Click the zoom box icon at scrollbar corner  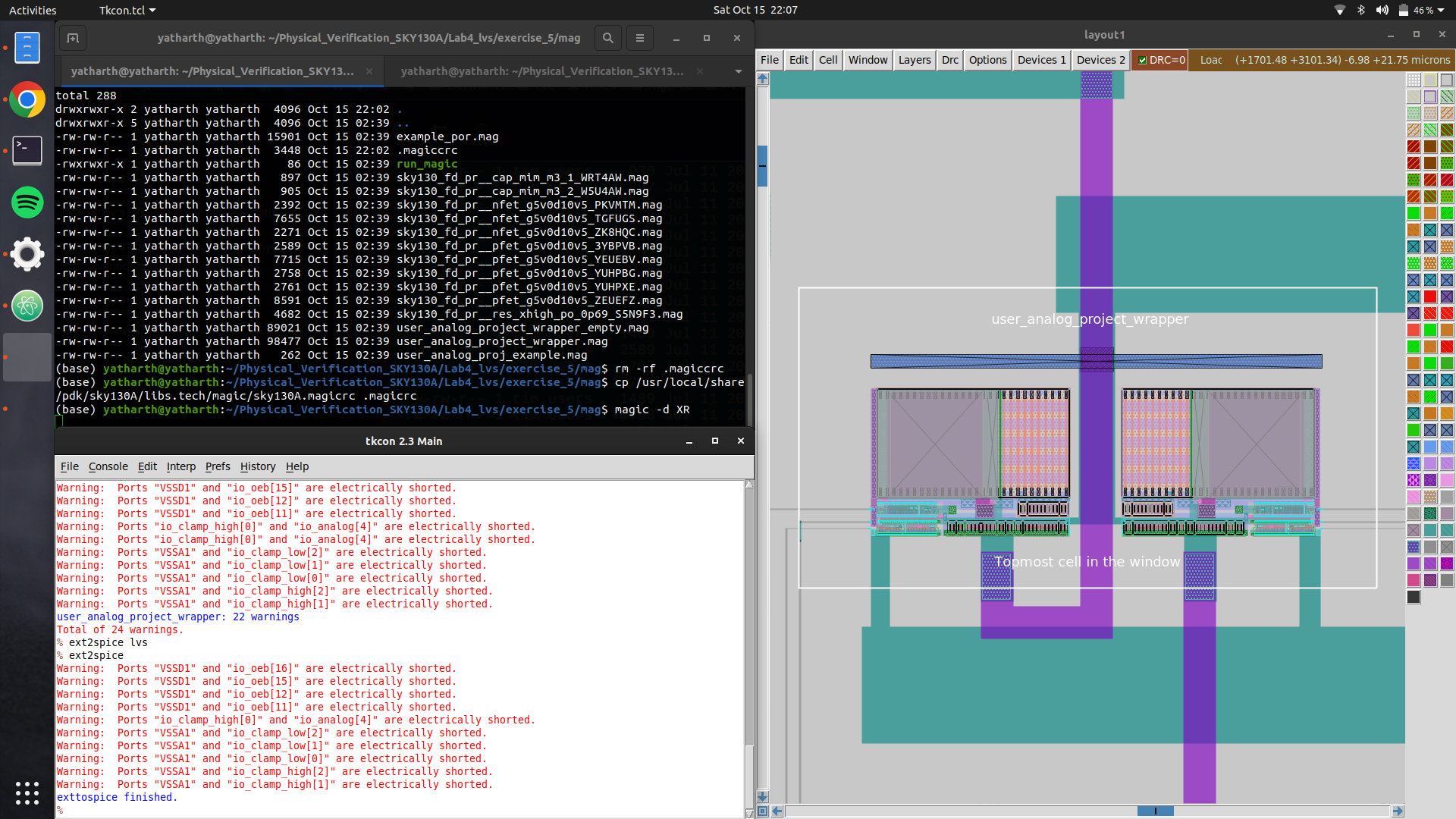763,811
